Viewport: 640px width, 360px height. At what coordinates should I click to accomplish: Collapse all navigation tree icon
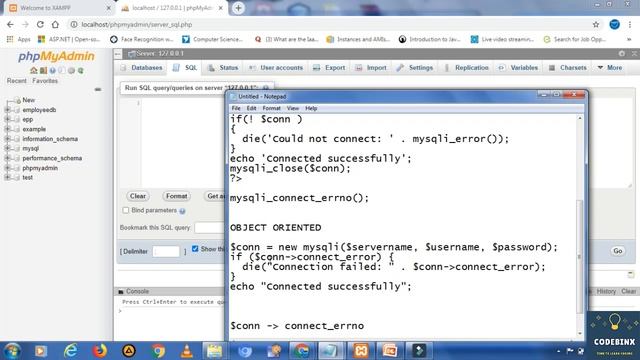(98, 89)
